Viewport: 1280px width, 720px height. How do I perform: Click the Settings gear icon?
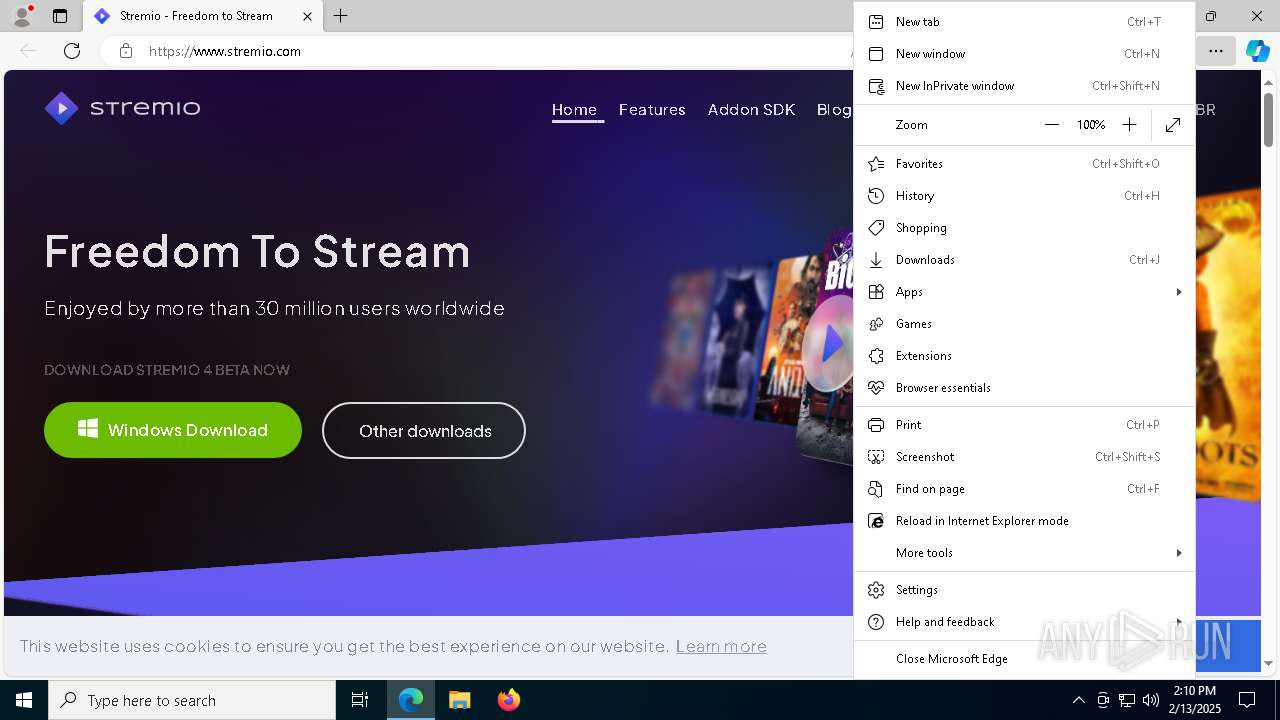coord(876,590)
